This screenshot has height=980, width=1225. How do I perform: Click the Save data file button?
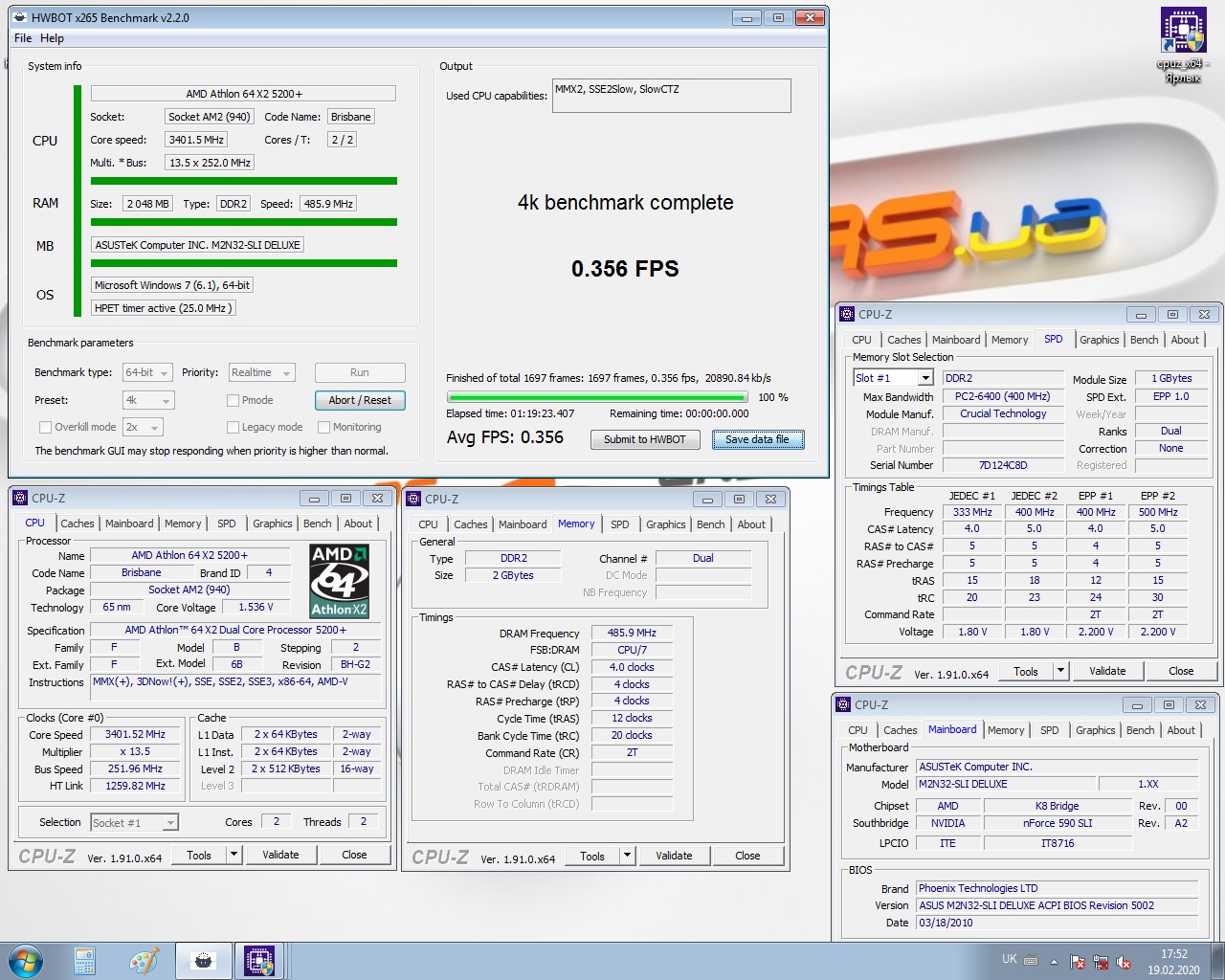point(758,439)
